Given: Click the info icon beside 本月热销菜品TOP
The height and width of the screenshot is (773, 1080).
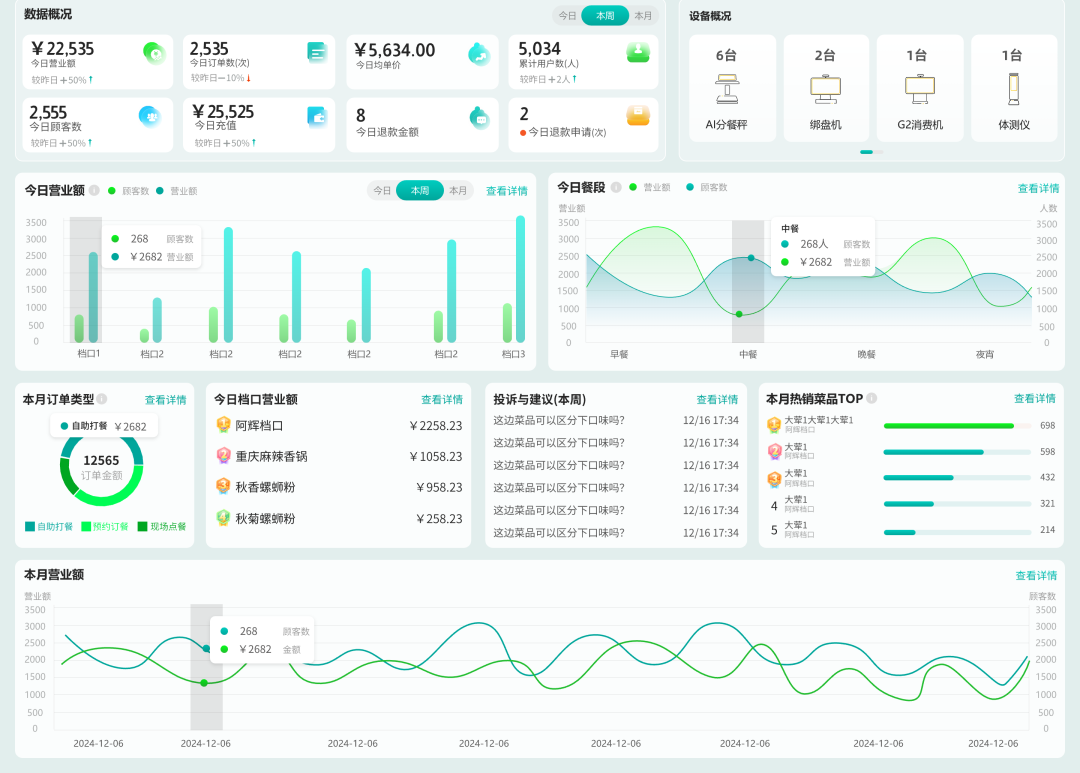Looking at the screenshot, I should coord(871,398).
